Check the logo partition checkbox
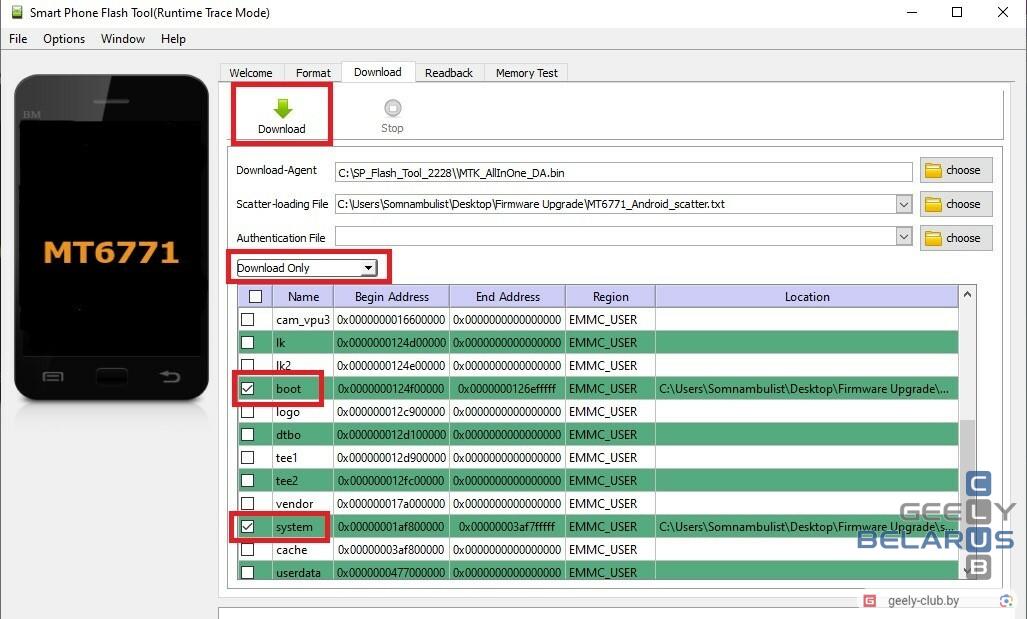Viewport: 1027px width, 619px height. (248, 411)
